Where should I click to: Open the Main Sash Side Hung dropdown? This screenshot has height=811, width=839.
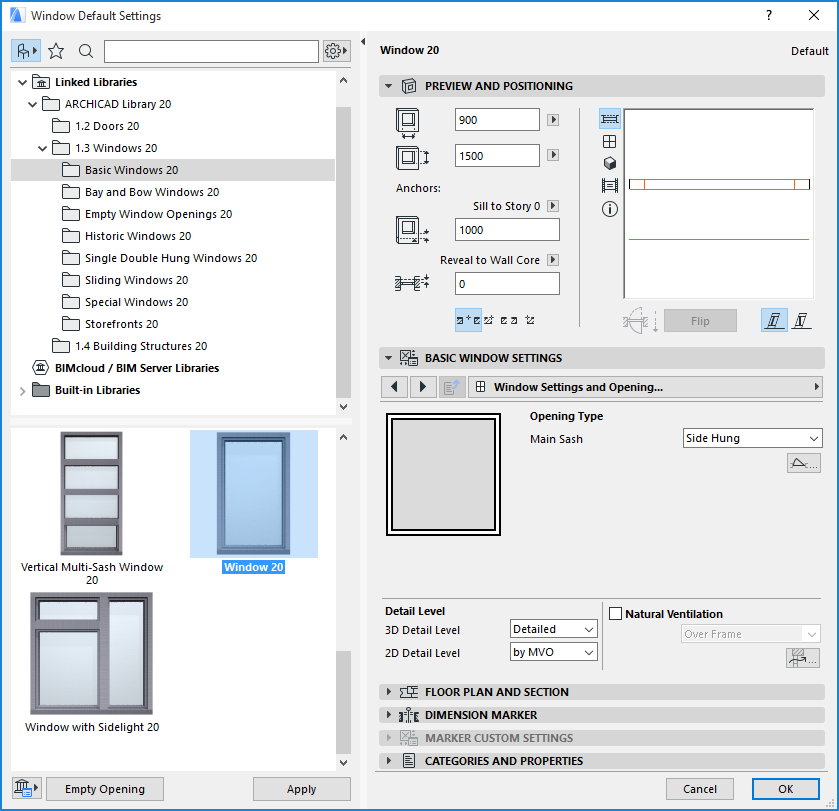pos(752,438)
